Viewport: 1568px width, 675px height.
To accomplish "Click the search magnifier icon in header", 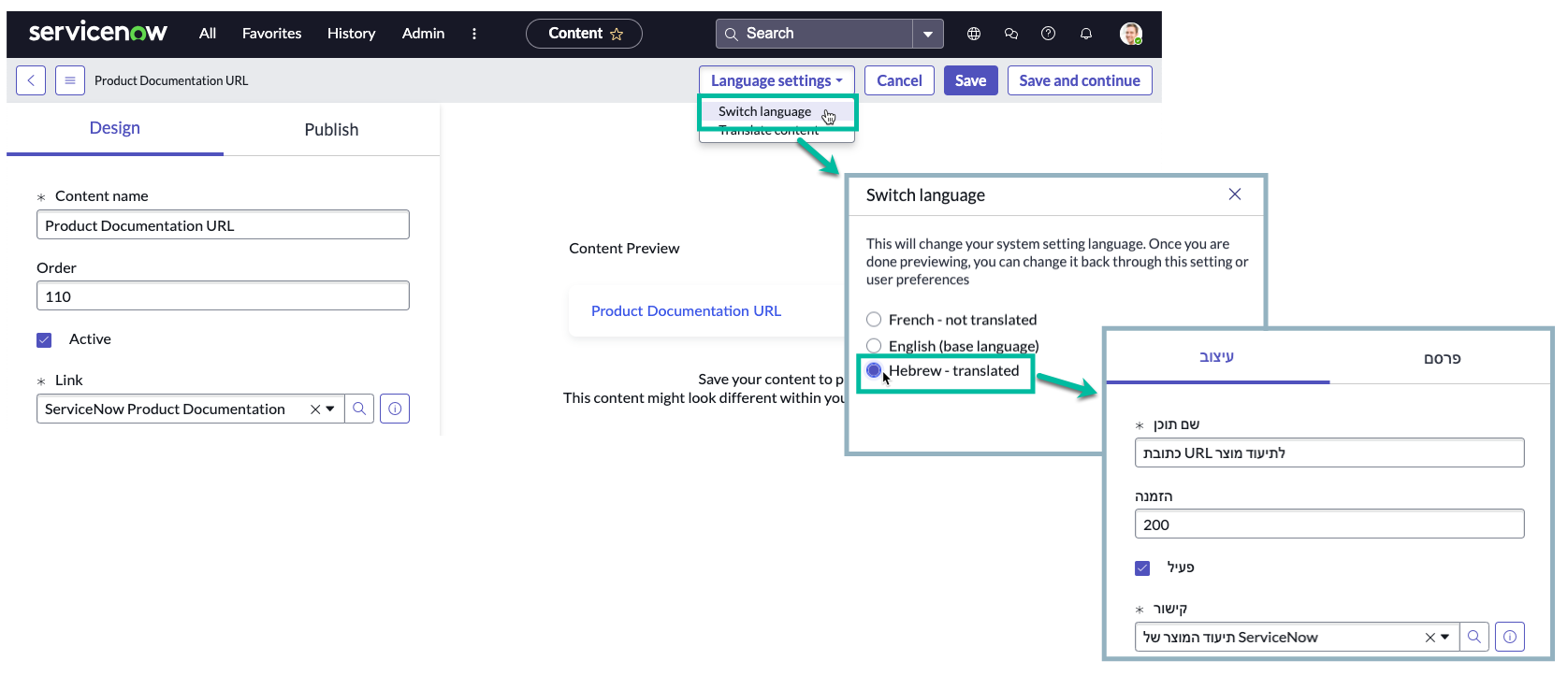I will 732,34.
